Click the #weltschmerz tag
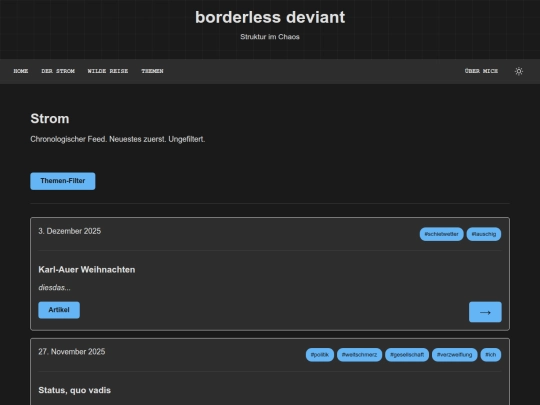Viewport: 540px width, 405px height. [359, 355]
